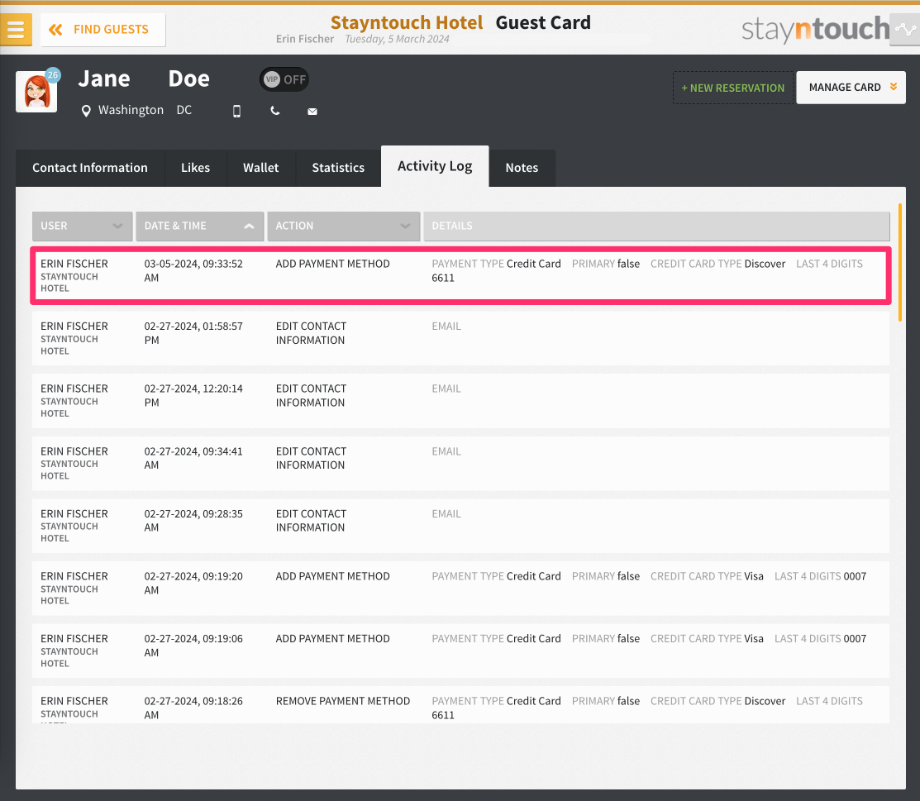Sort by the Date & Time column
The width and height of the screenshot is (920, 801).
click(199, 226)
